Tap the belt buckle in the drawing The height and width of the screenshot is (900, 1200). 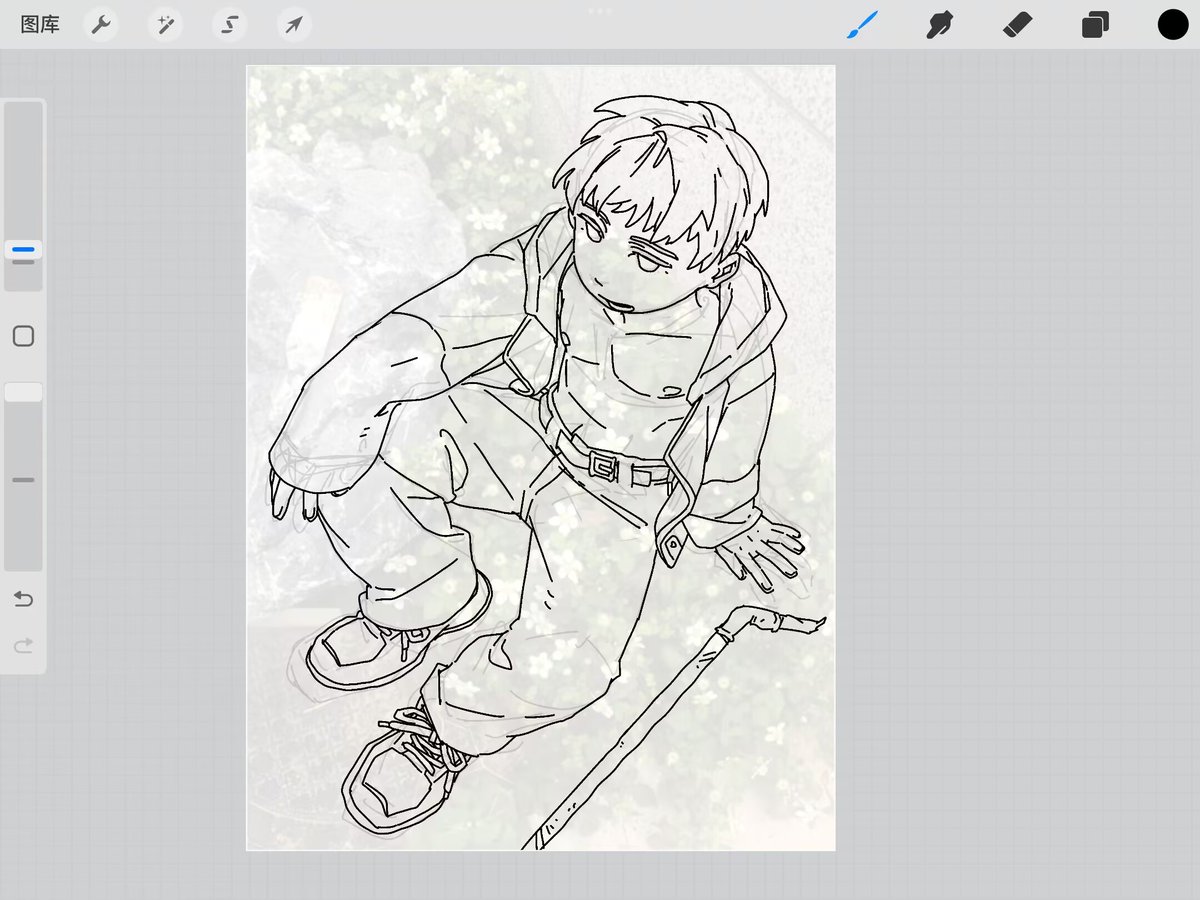[605, 465]
